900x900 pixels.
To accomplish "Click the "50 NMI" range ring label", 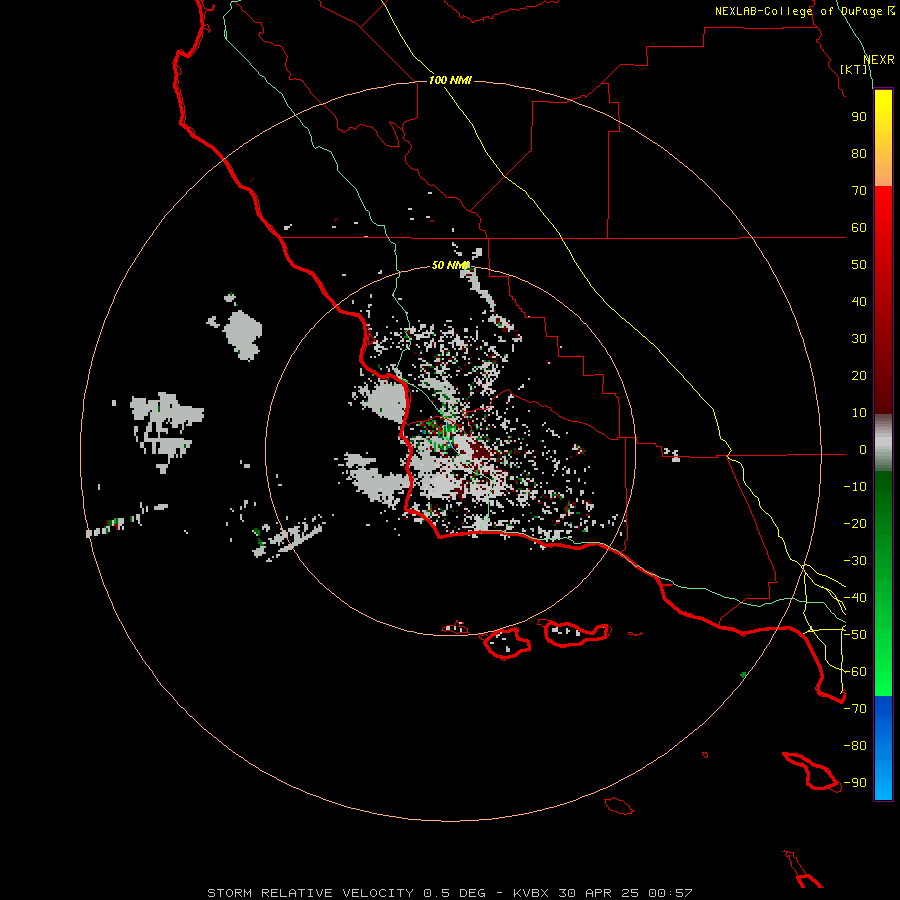I will (451, 265).
